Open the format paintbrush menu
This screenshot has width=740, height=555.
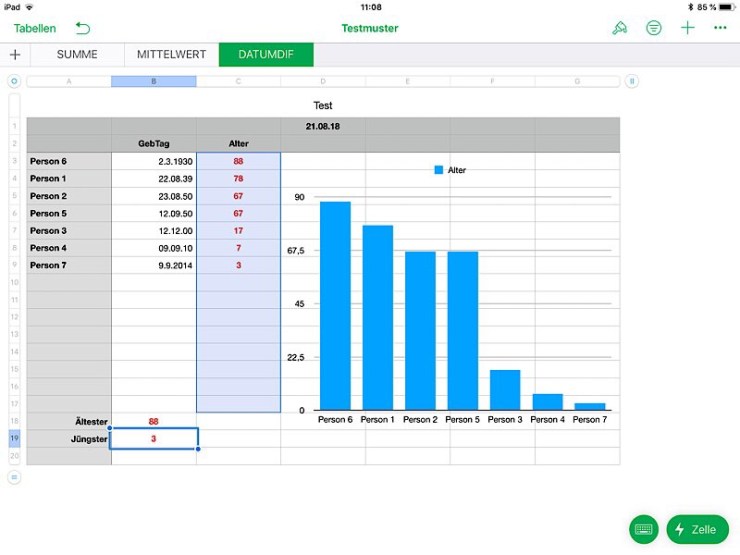point(619,28)
